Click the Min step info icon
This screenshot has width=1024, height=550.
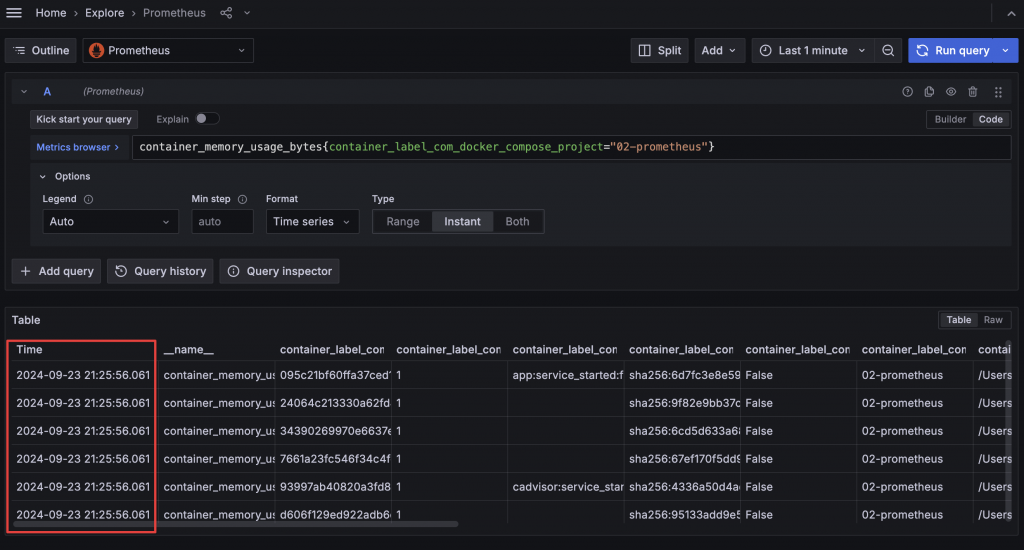[242, 199]
